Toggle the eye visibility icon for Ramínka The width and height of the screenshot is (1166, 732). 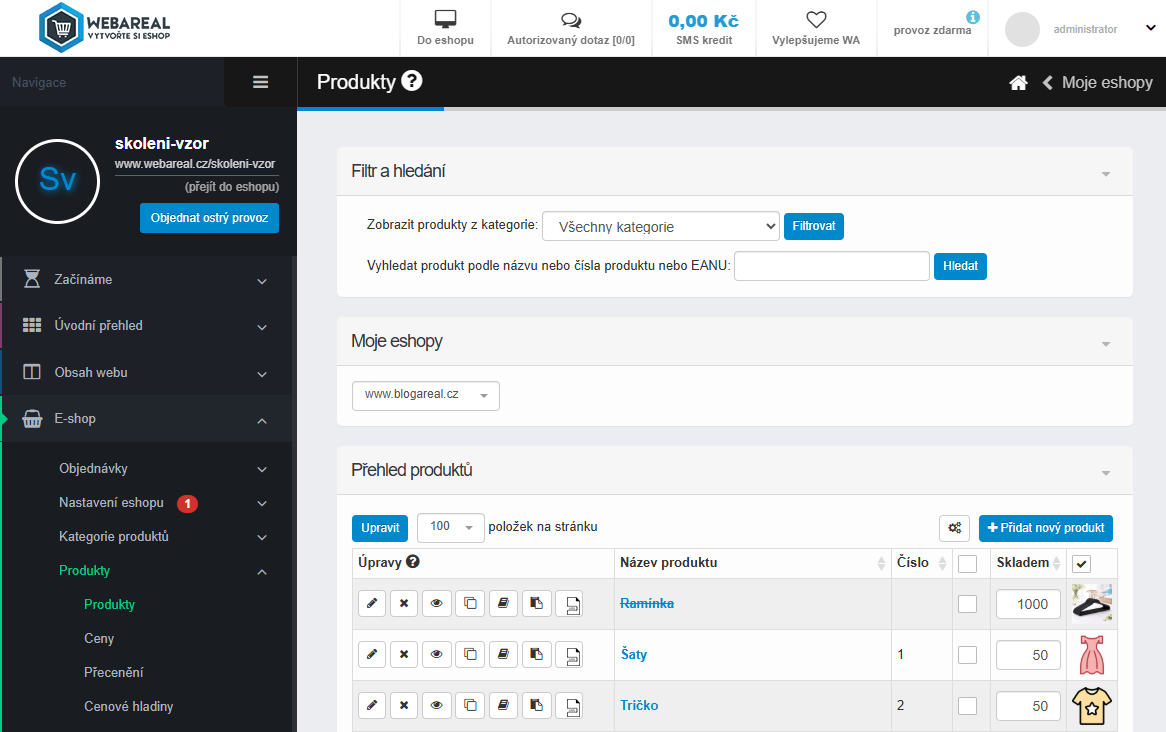[x=436, y=604]
